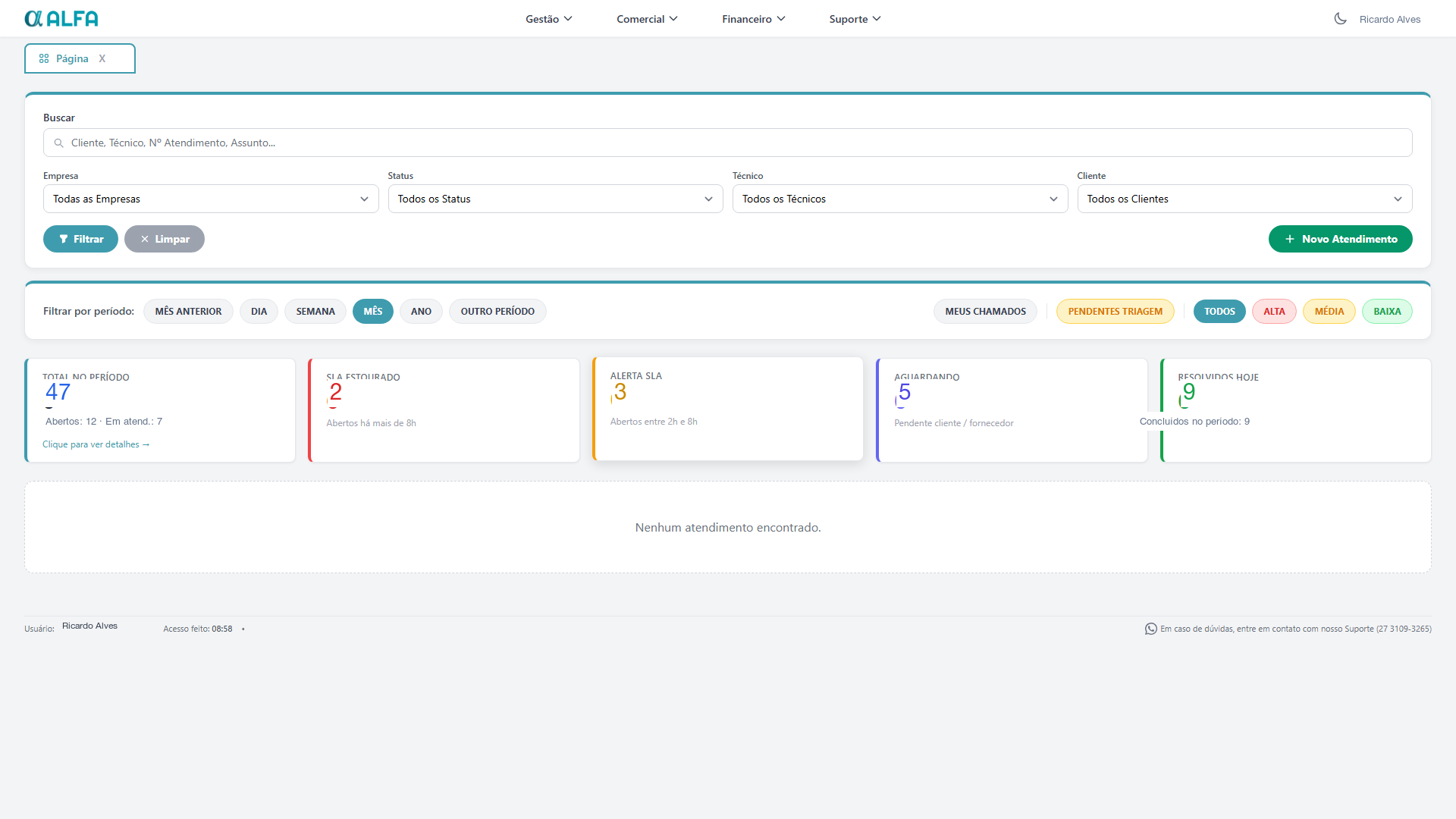
Task: Click the Comercial menu chevron
Action: point(673,19)
